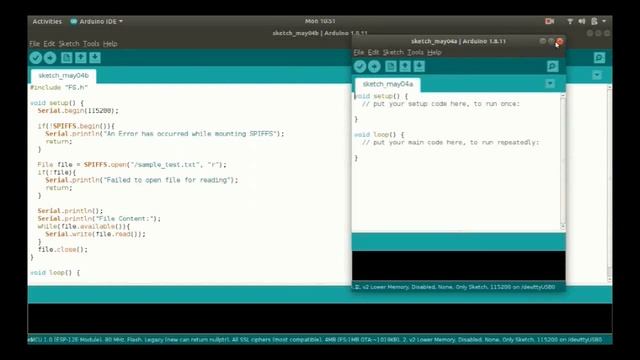Open Edit menu in sketch_may04a window

373,52
